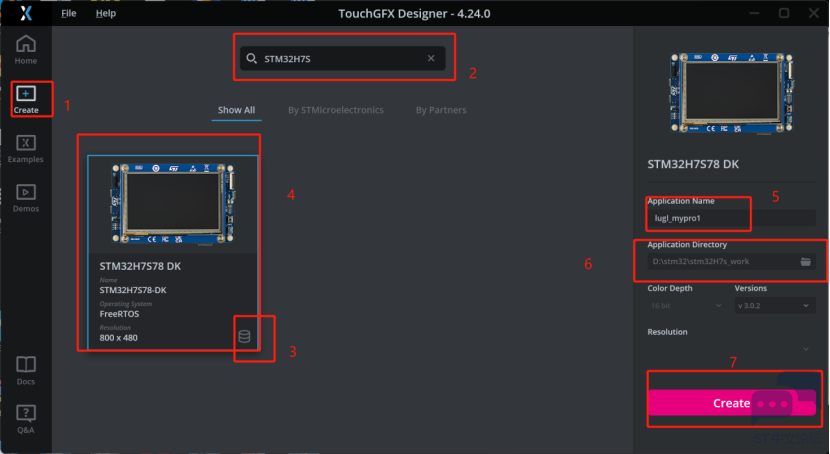Click the STM32H7S78-DK name text
The width and height of the screenshot is (830, 454).
tap(133, 290)
